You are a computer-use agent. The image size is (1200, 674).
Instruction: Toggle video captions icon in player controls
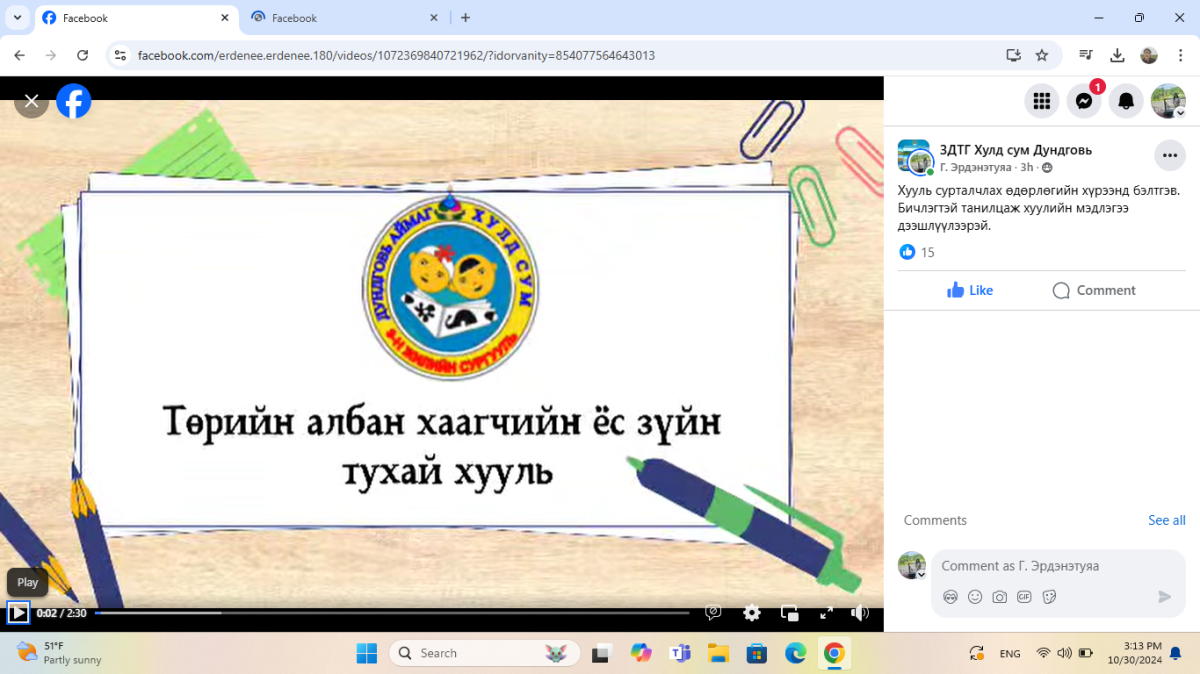pyautogui.click(x=714, y=613)
